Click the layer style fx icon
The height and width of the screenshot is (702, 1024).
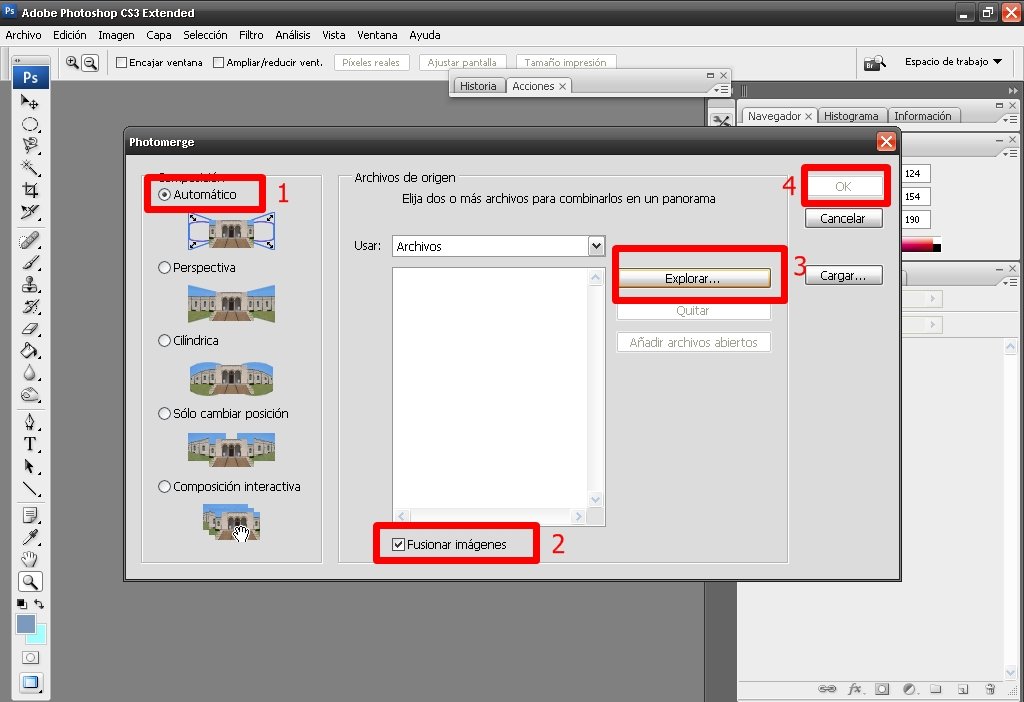[855, 689]
